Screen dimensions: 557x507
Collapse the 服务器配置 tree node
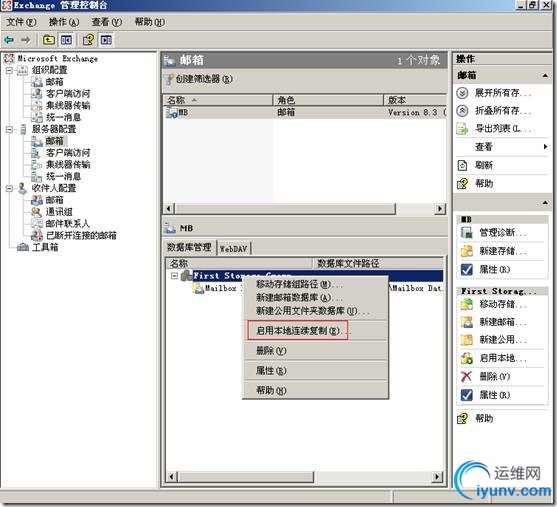(x=10, y=130)
